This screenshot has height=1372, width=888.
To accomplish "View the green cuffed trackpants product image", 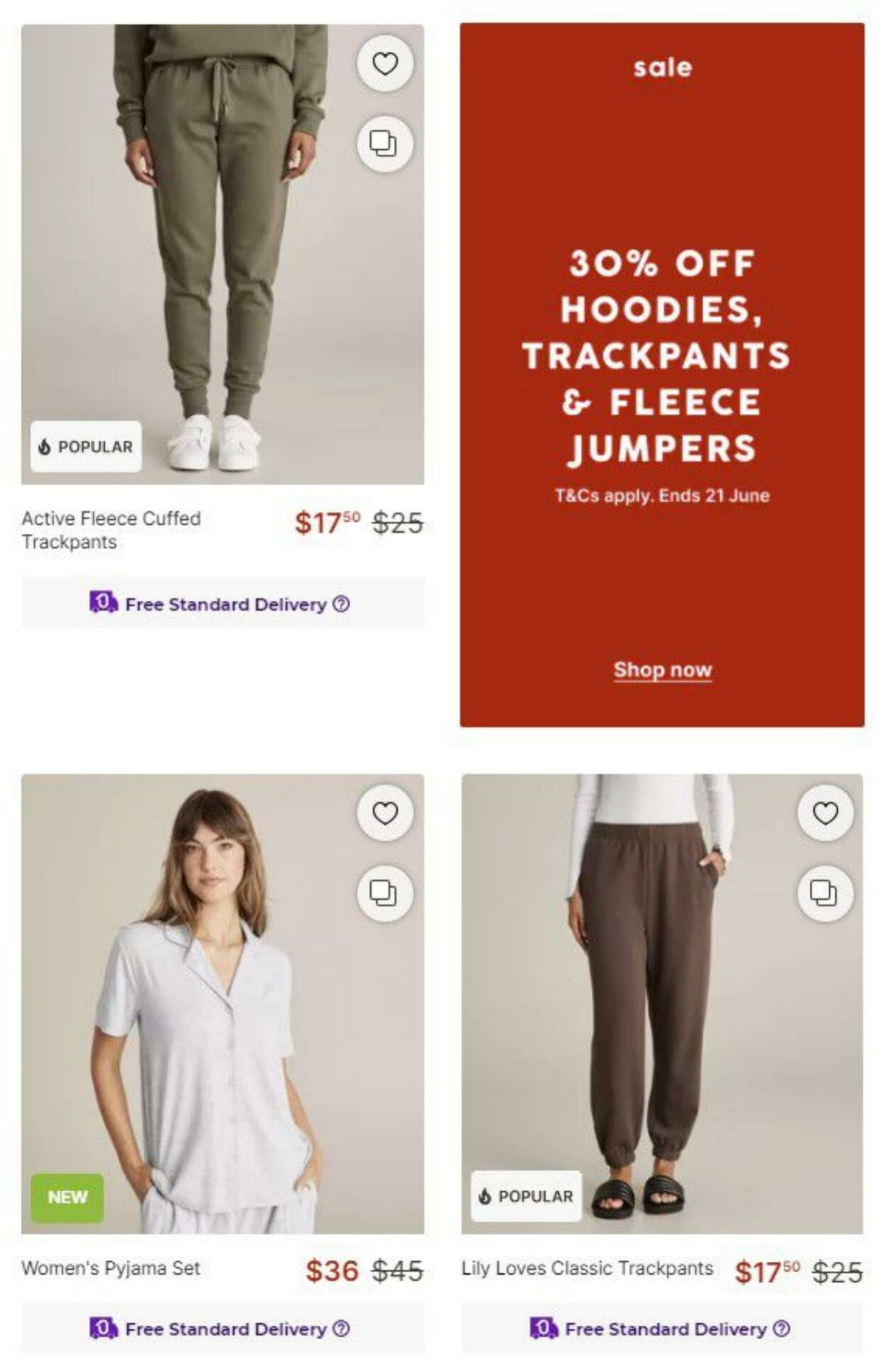I will (222, 254).
